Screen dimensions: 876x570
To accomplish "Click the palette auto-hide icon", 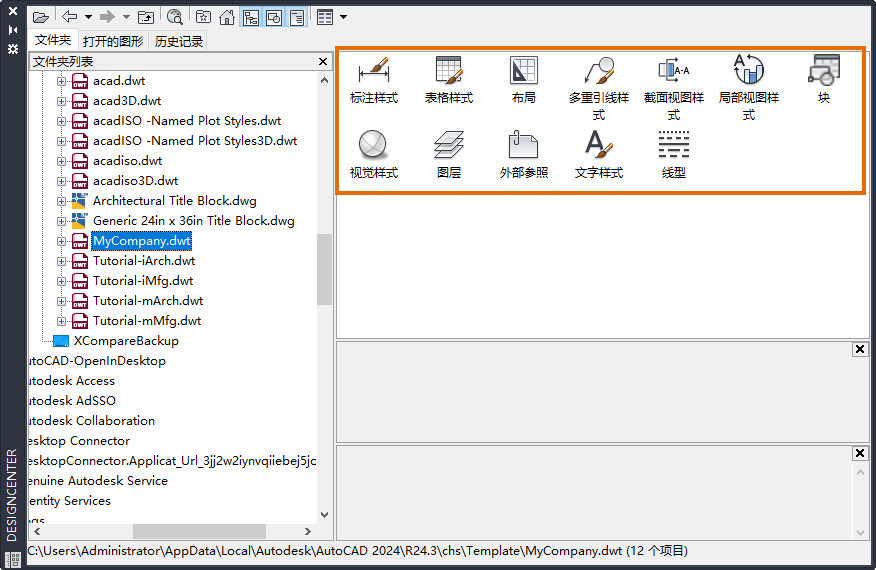I will point(13,30).
